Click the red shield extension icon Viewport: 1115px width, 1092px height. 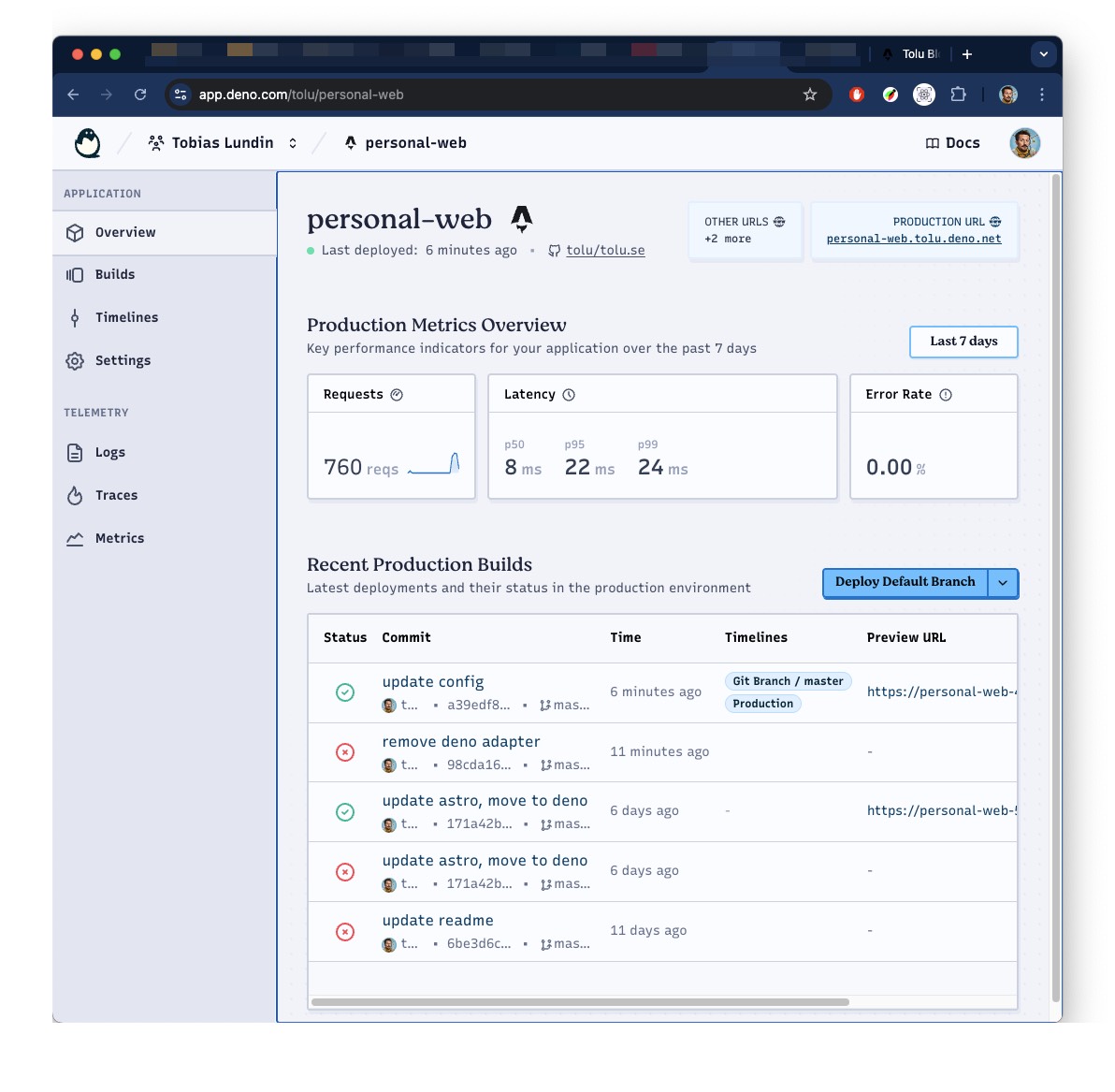tap(857, 95)
